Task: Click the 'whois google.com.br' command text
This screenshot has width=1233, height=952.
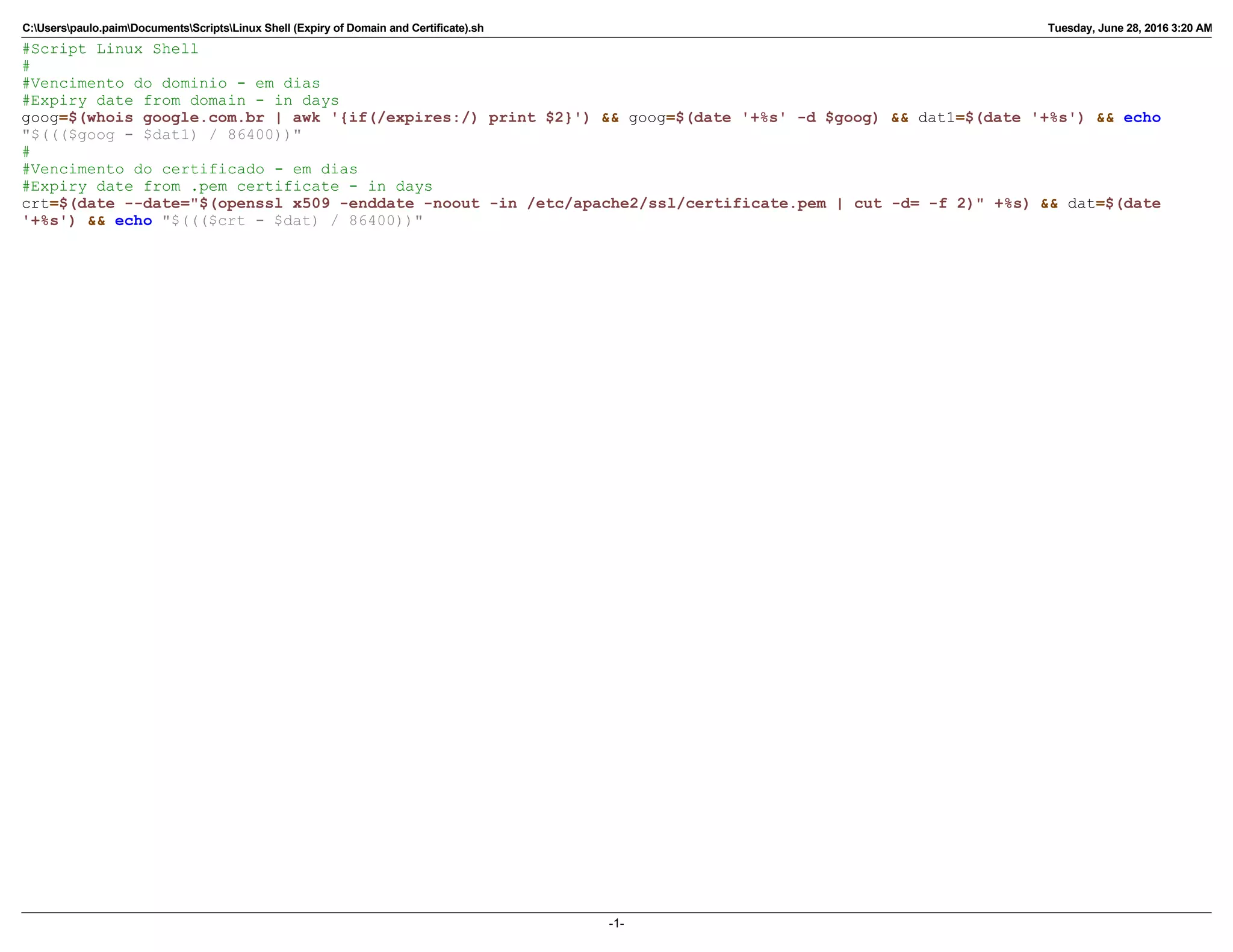Action: tap(175, 117)
